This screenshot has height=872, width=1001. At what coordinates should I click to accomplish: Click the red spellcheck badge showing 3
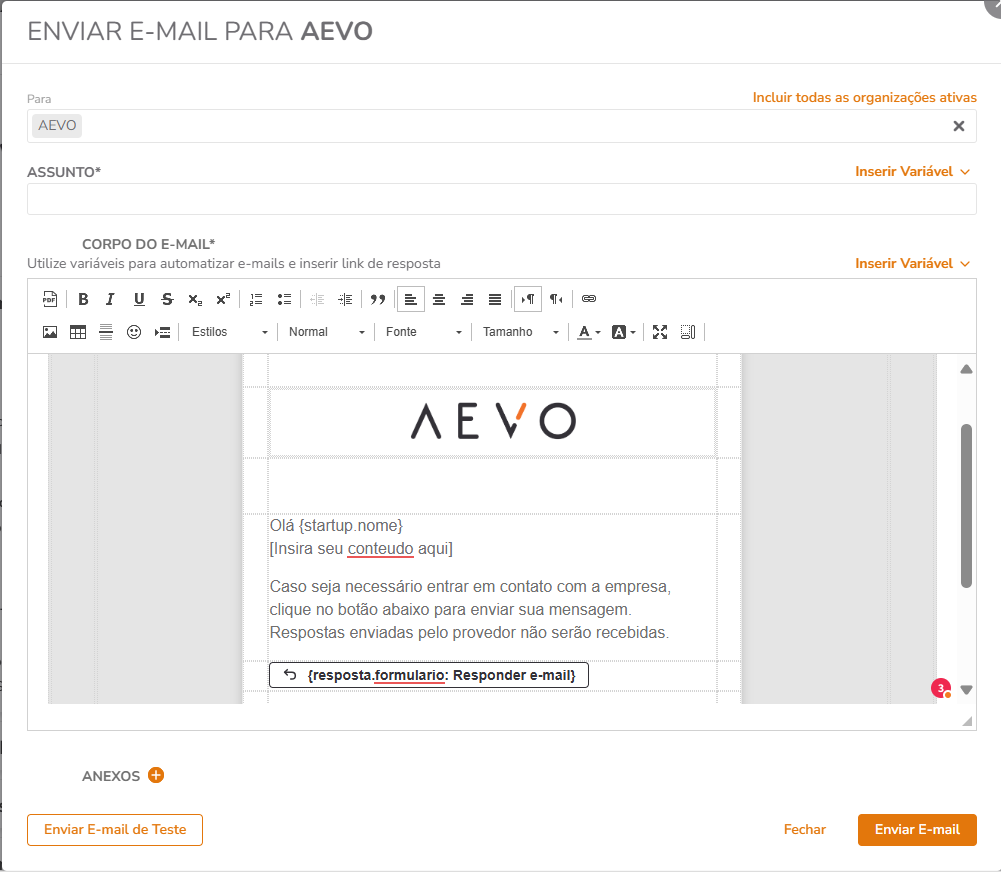(940, 688)
